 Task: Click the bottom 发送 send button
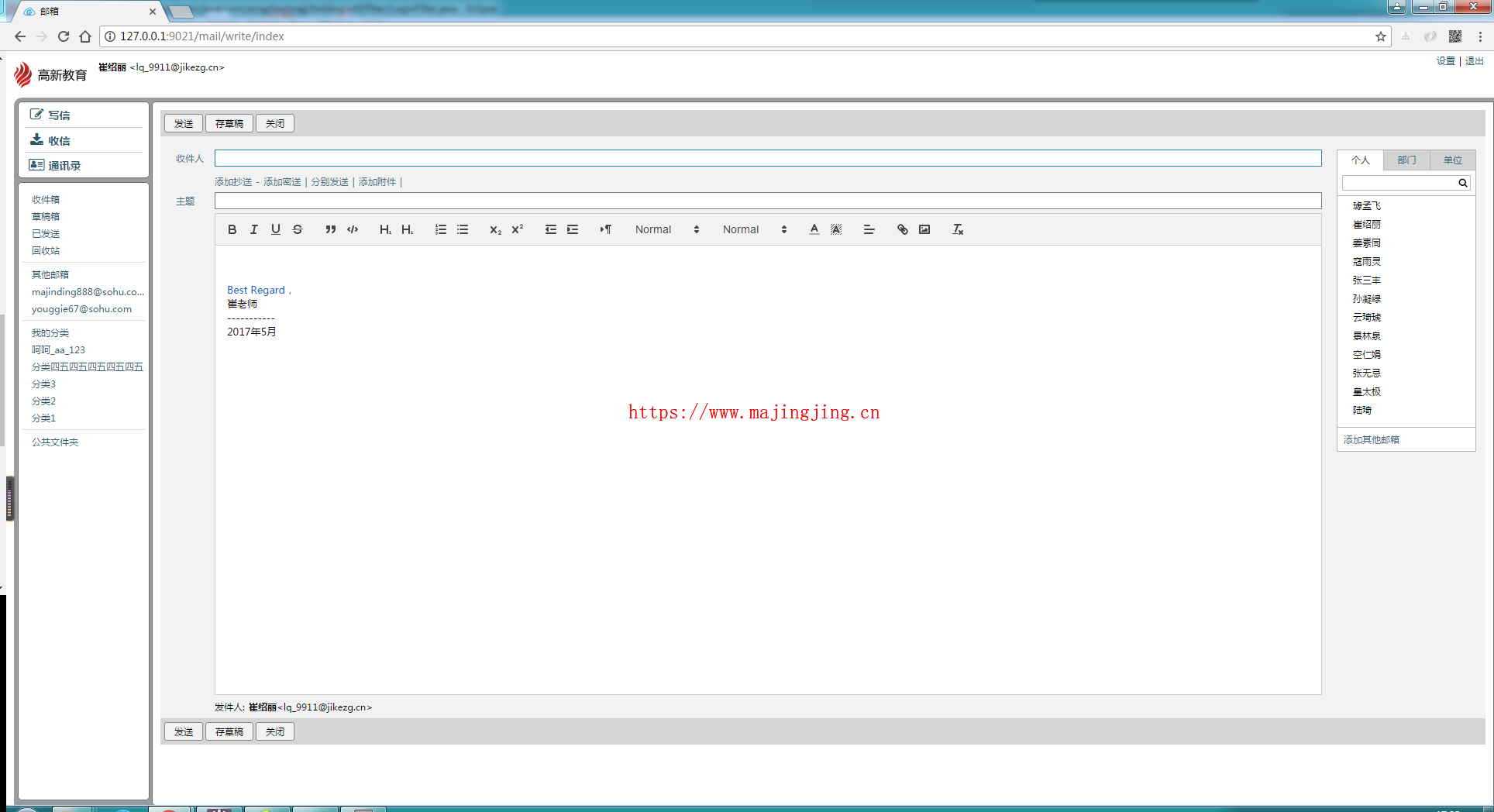[184, 731]
